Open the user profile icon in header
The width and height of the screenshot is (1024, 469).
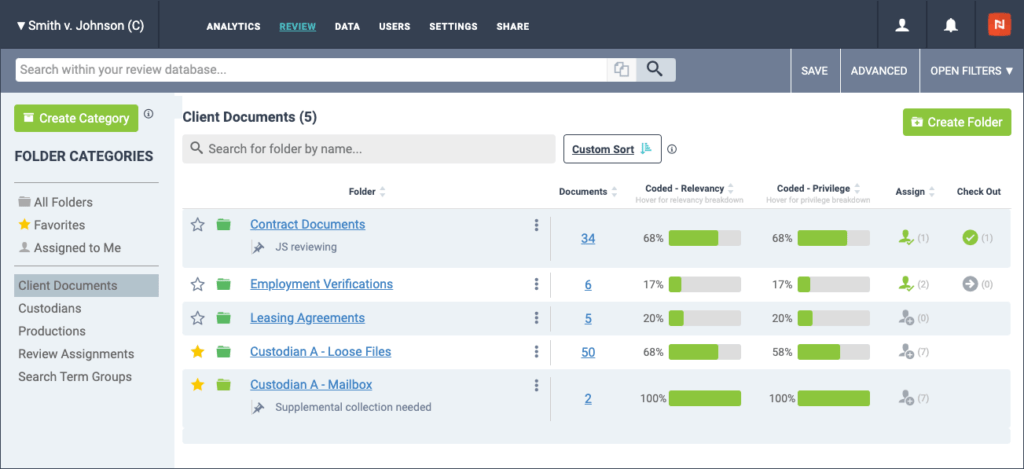tap(902, 26)
